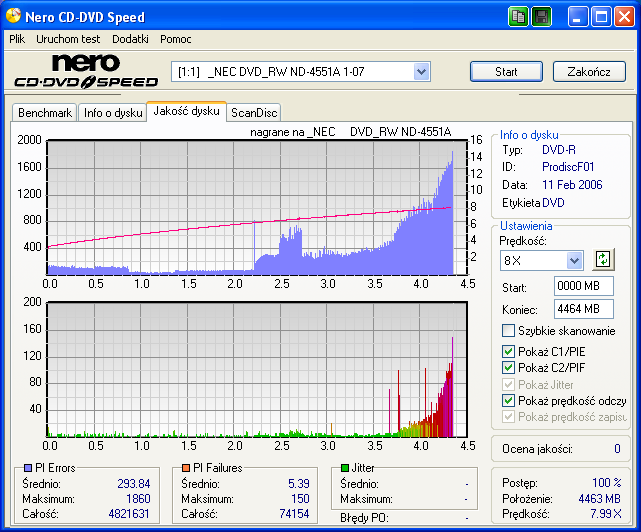Switch to the Benchmark tab
The width and height of the screenshot is (641, 532).
click(x=45, y=112)
